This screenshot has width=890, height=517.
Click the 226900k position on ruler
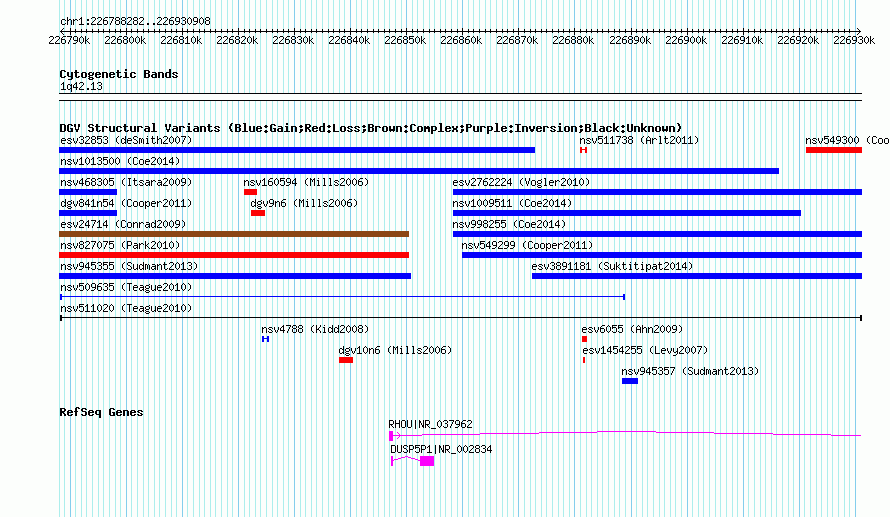[x=686, y=40]
